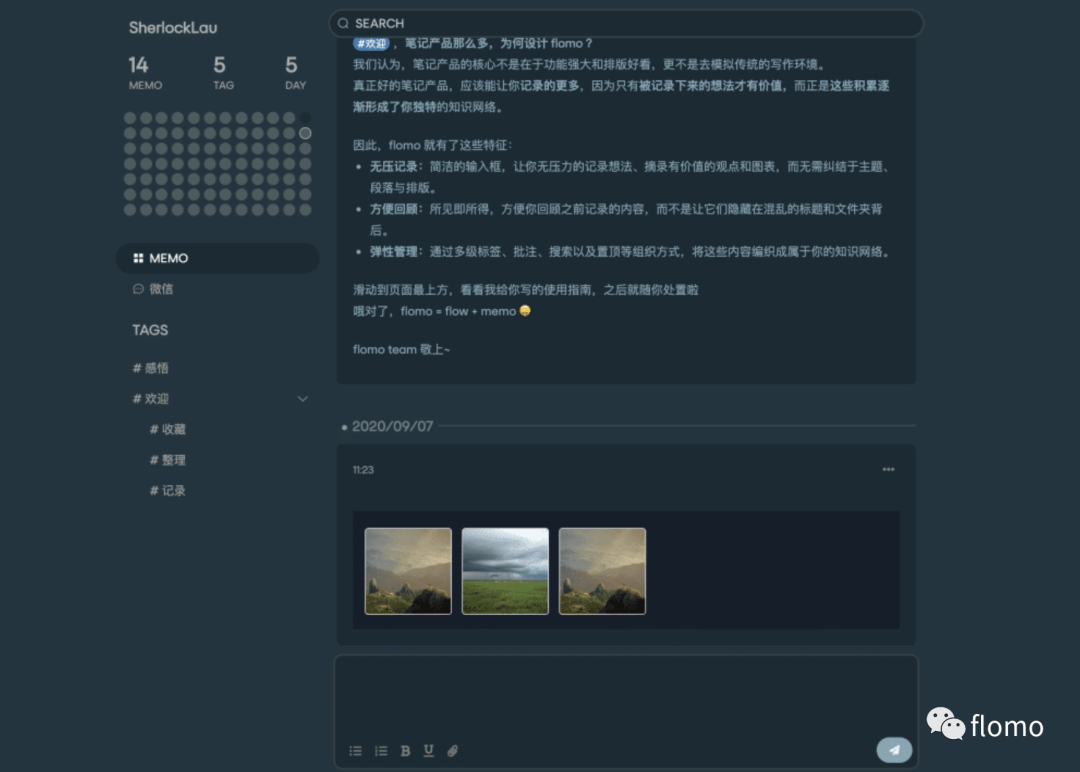The image size is (1080, 772).
Task: Click the 11:23 timestamp on the memo
Action: (x=363, y=470)
